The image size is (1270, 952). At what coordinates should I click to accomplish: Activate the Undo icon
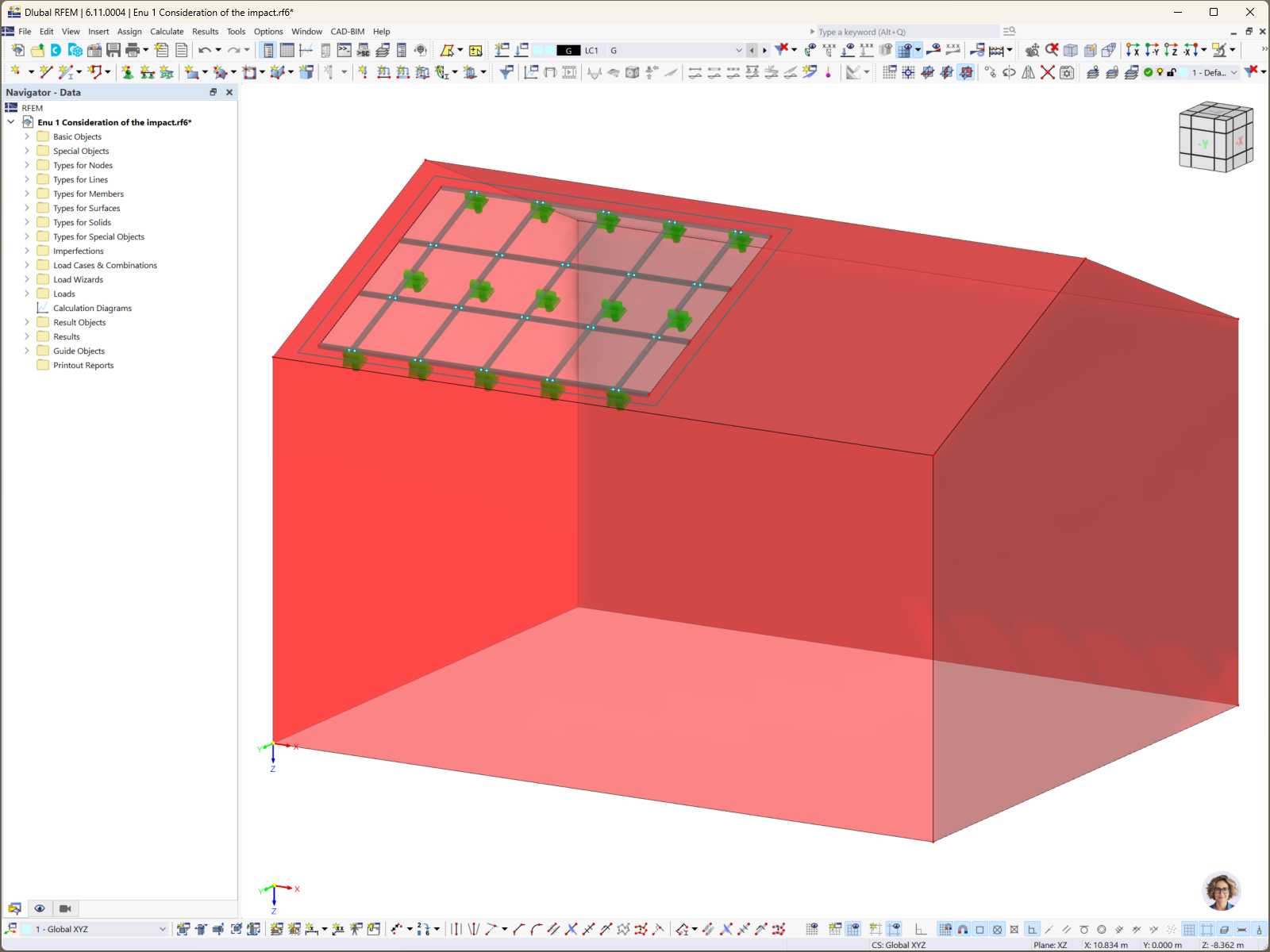tap(204, 50)
